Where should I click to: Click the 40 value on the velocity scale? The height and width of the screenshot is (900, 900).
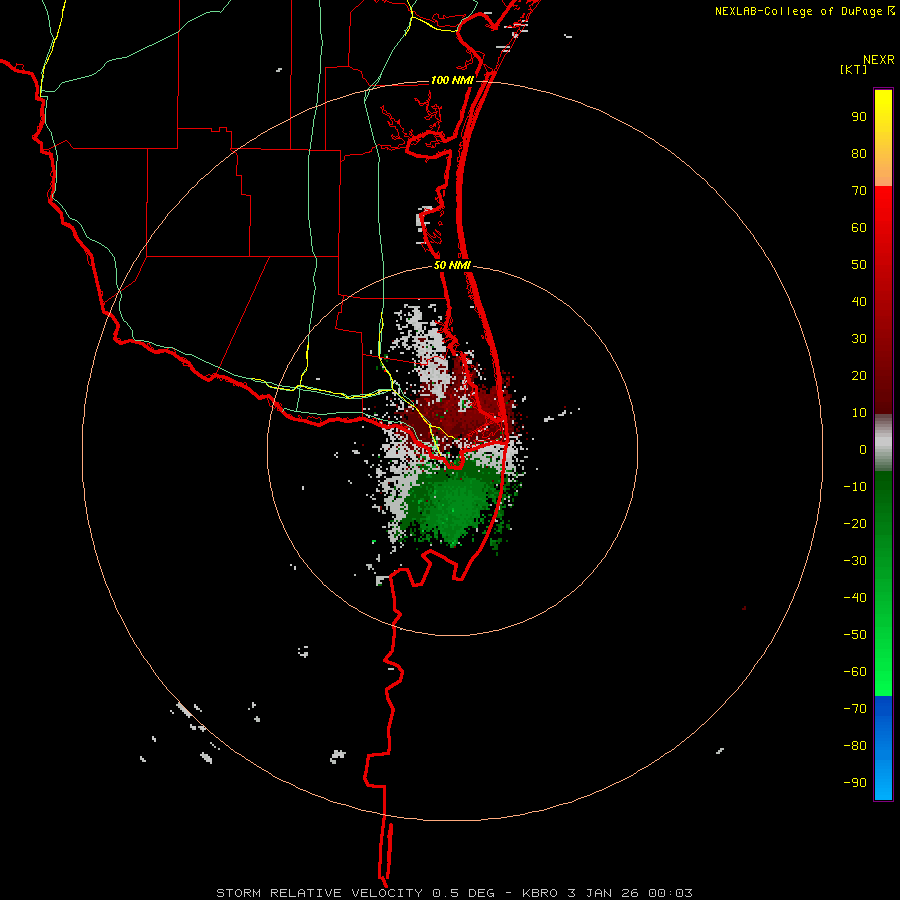(x=859, y=302)
